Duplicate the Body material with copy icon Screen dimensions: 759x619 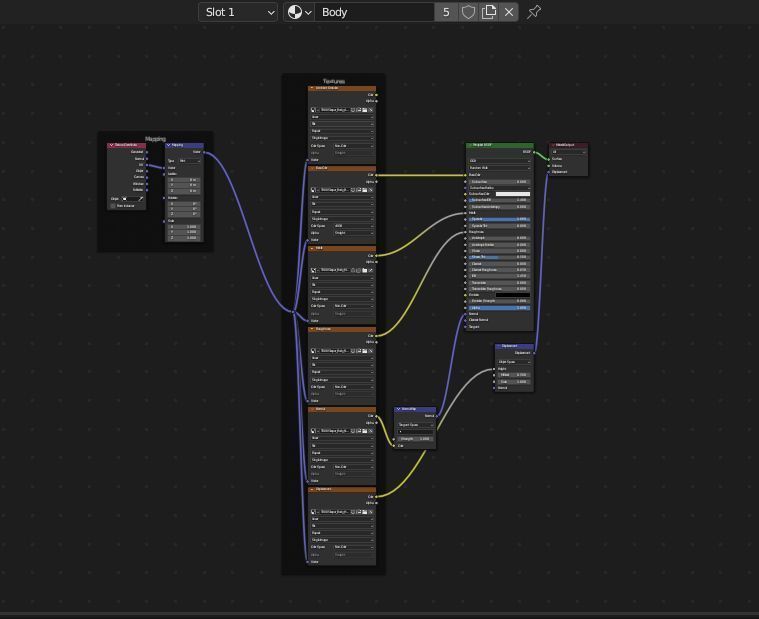point(488,12)
